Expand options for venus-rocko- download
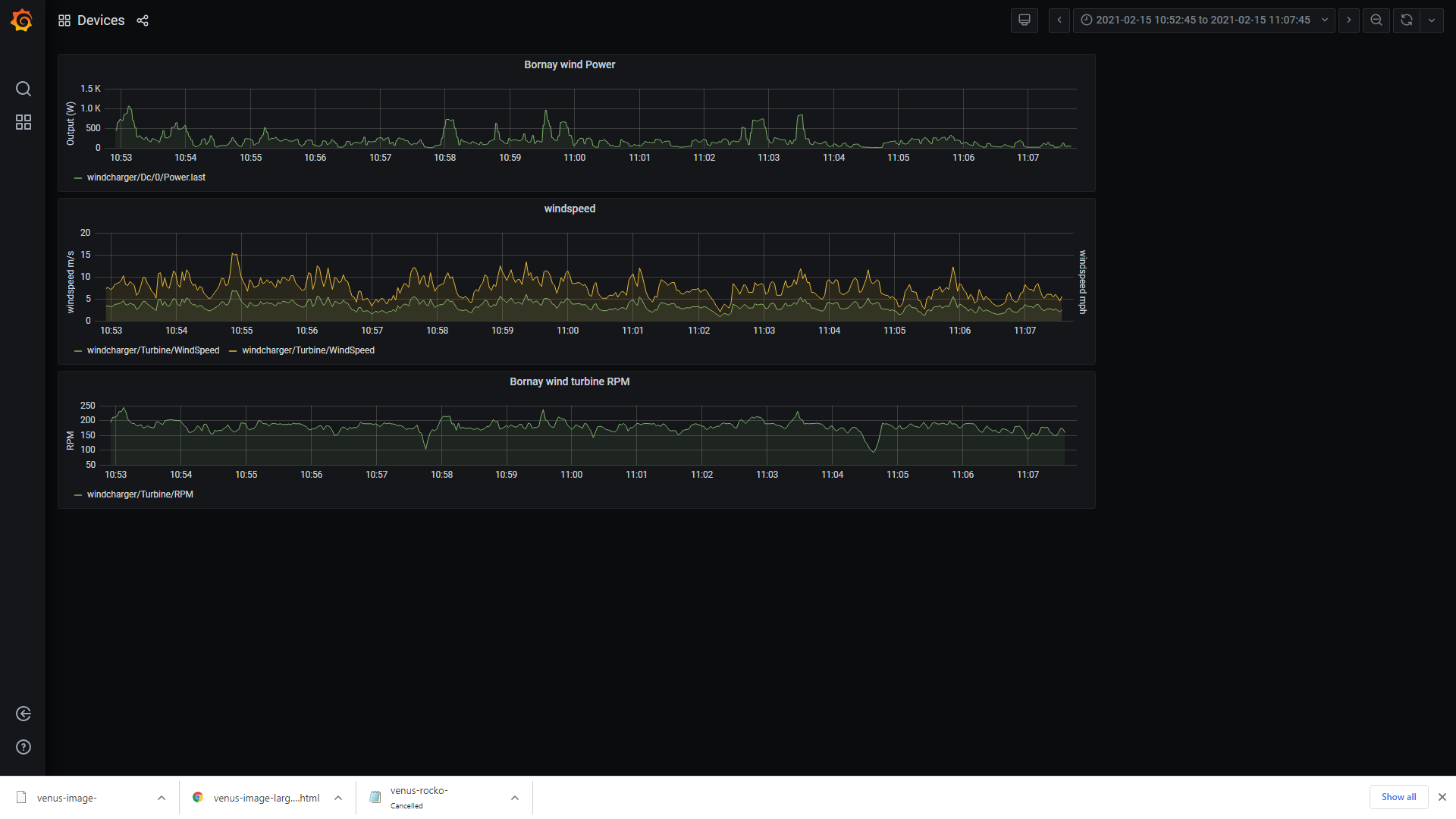This screenshot has height=819, width=1456. [x=515, y=798]
